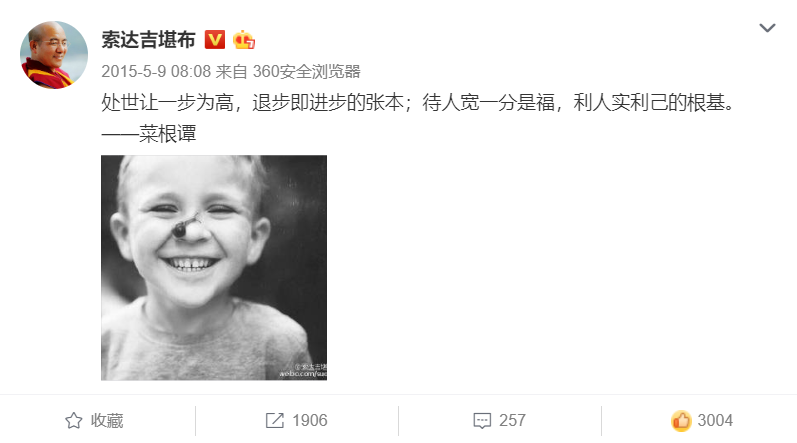
Task: Enlarge the smiling boy photo
Action: click(214, 268)
